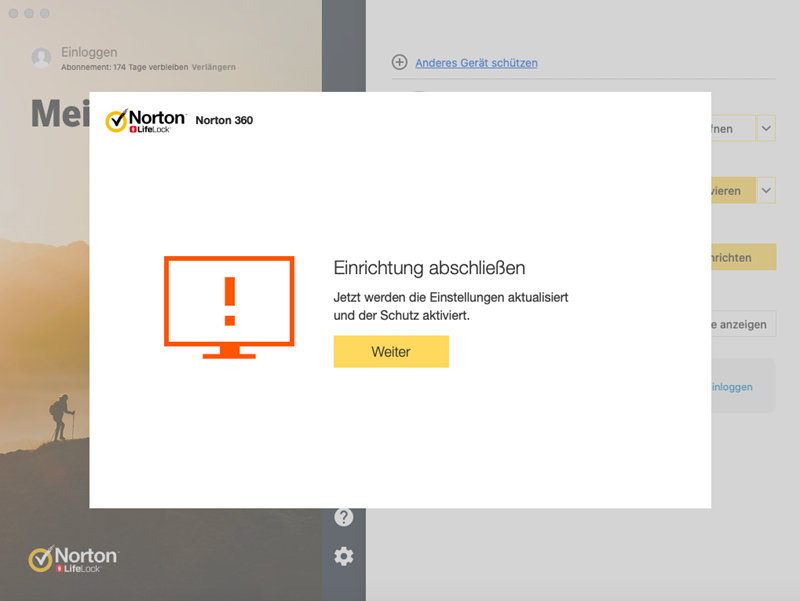
Task: Click the Verlängern subscription link
Action: pos(213,67)
